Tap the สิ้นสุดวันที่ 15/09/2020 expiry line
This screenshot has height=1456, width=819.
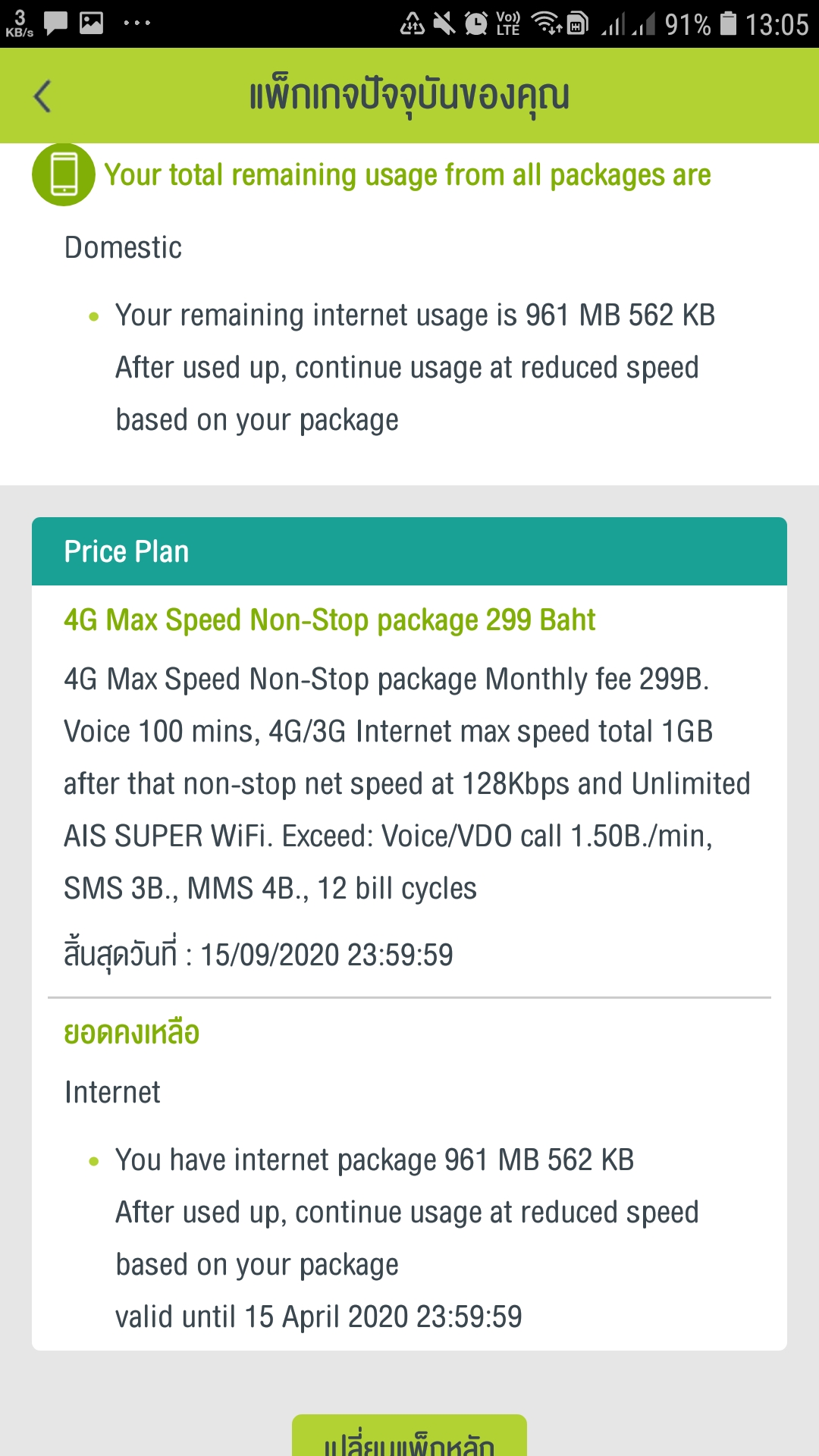tap(259, 955)
